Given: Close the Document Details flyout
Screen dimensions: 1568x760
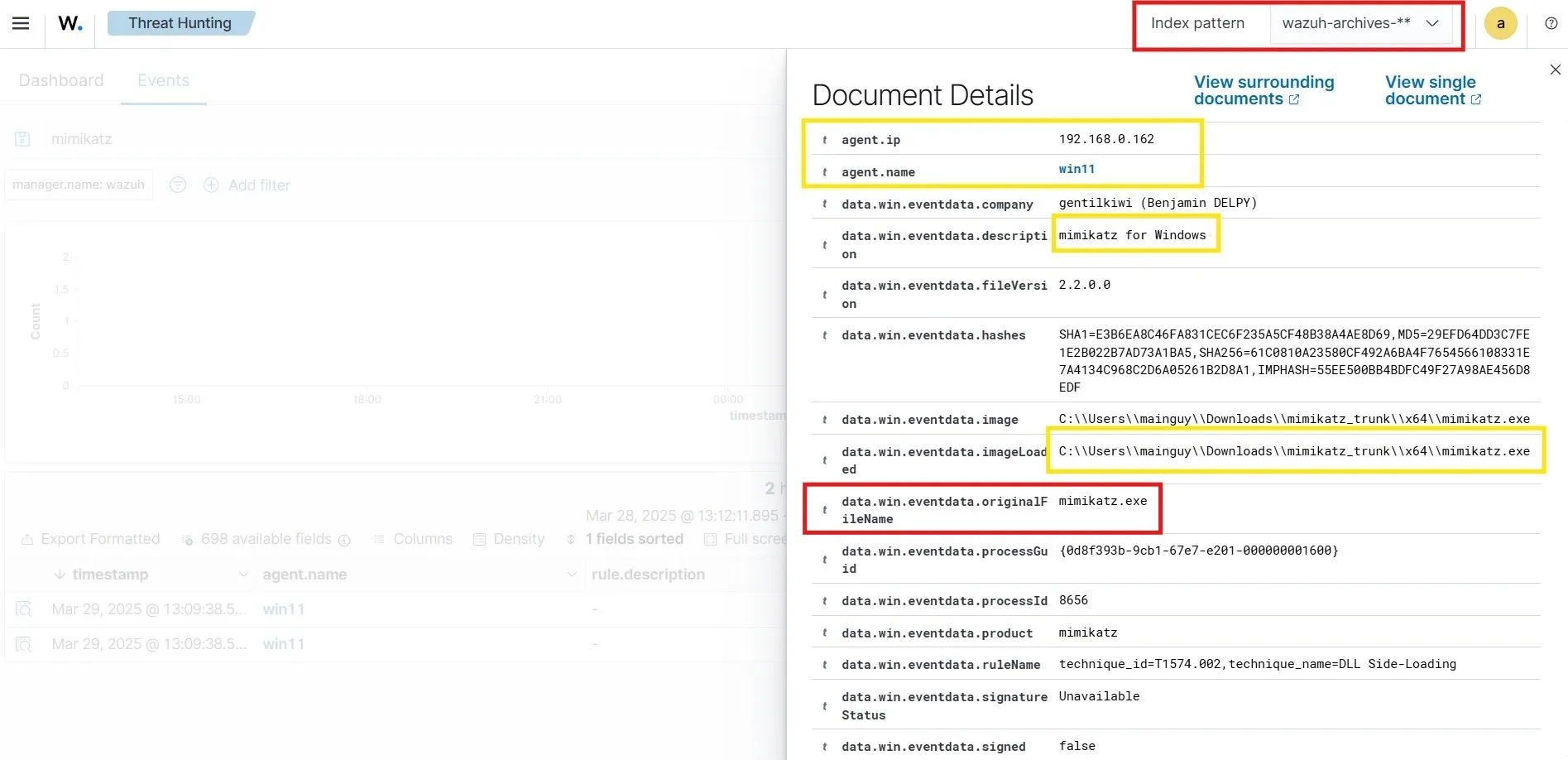Looking at the screenshot, I should [1555, 70].
